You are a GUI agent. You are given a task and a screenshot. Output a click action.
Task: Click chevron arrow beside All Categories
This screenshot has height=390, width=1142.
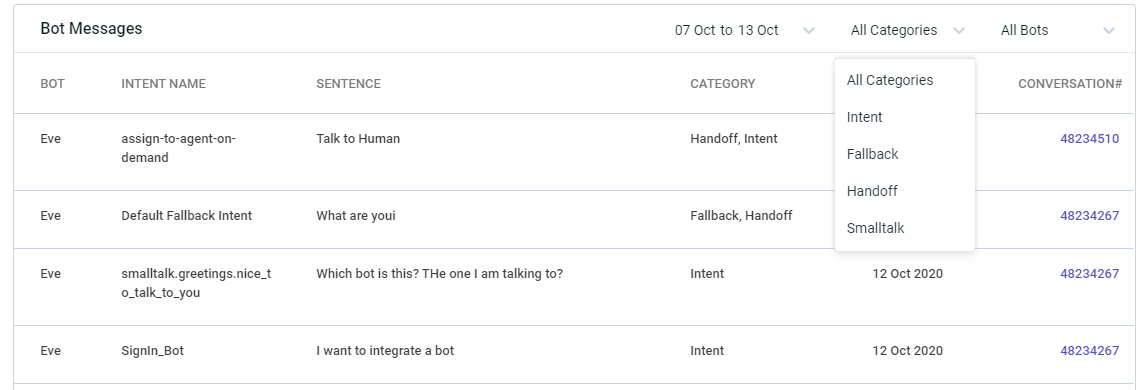click(x=958, y=31)
